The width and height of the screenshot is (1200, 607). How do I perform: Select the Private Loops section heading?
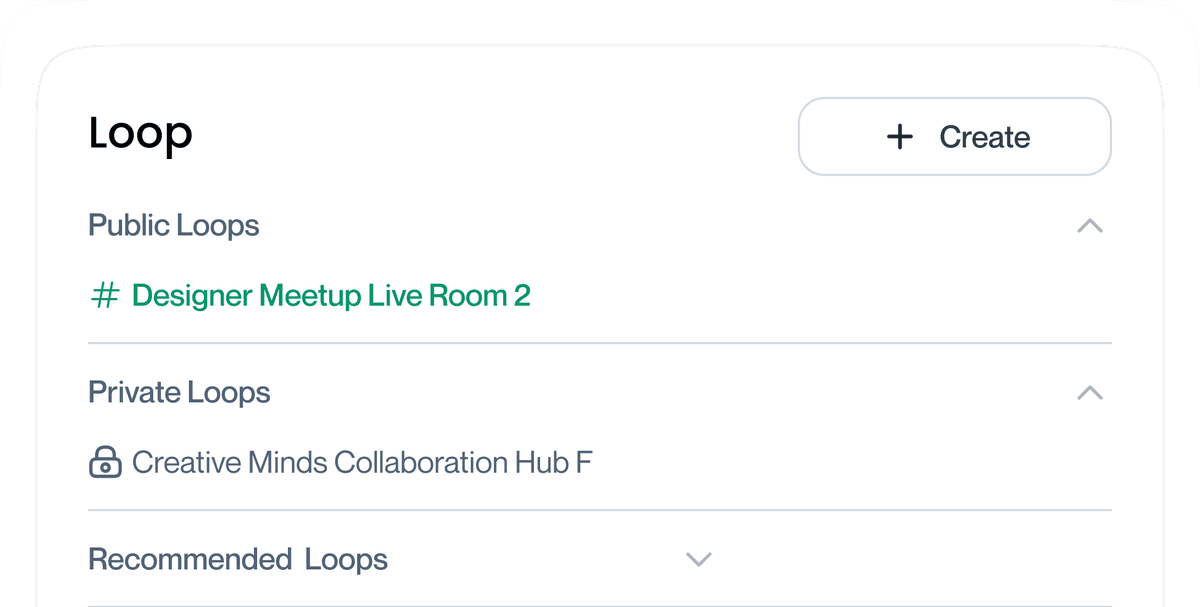coord(179,393)
